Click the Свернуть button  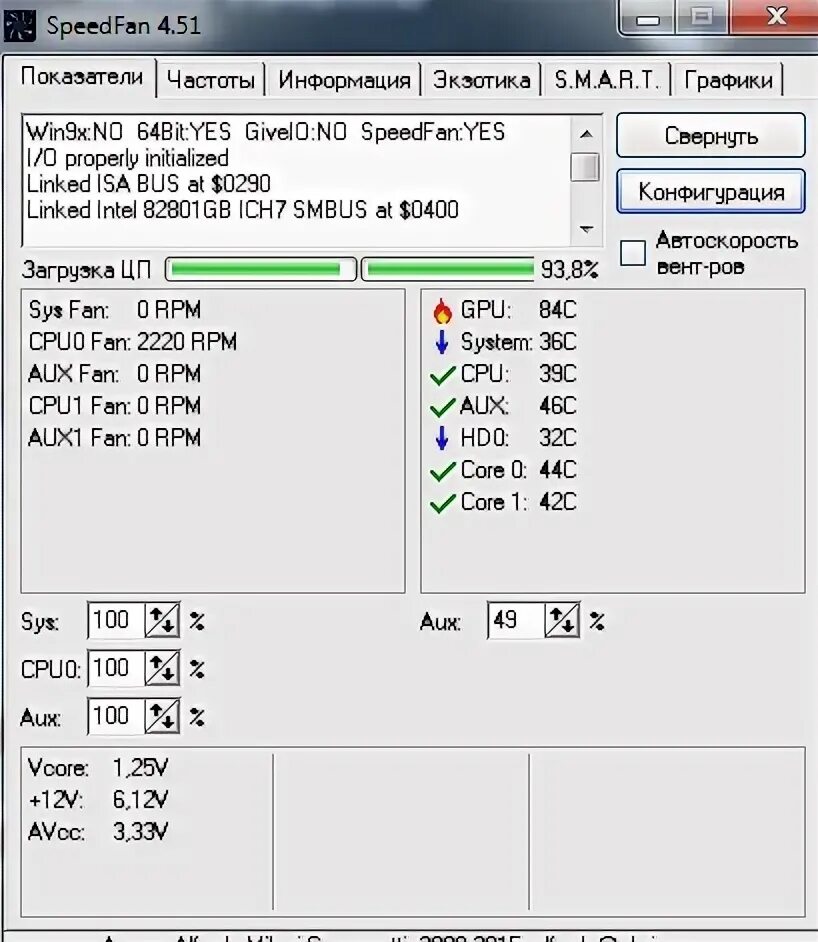(711, 136)
